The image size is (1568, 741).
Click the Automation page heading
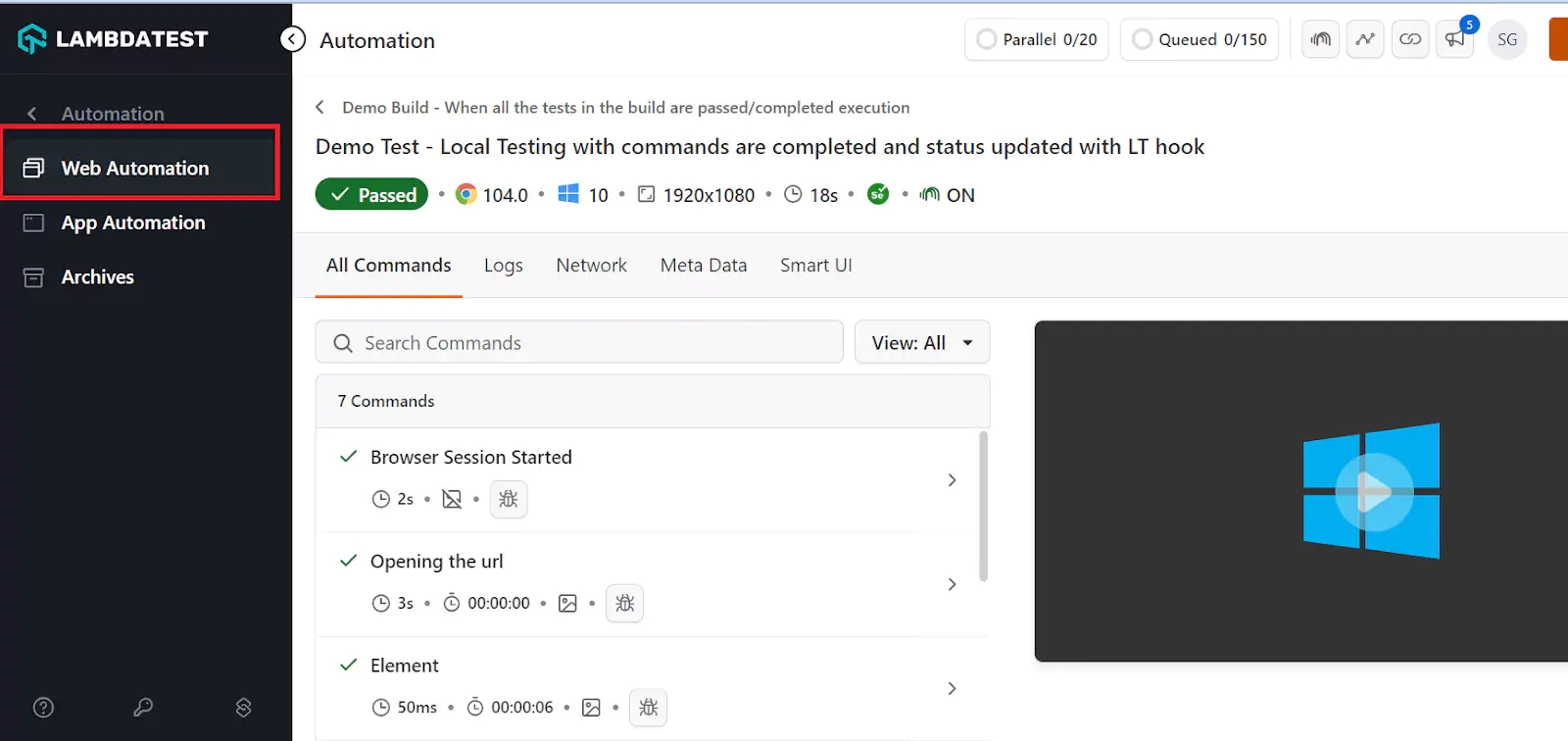click(x=377, y=40)
